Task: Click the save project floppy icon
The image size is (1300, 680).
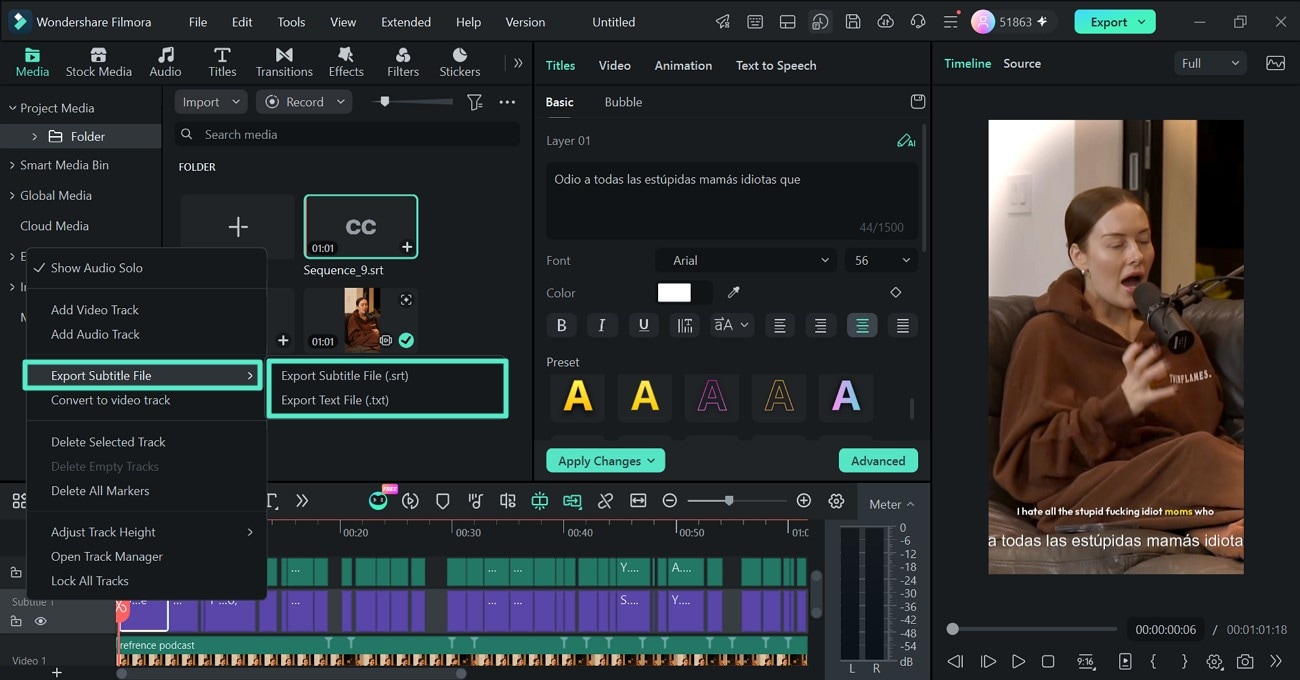Action: coord(852,22)
